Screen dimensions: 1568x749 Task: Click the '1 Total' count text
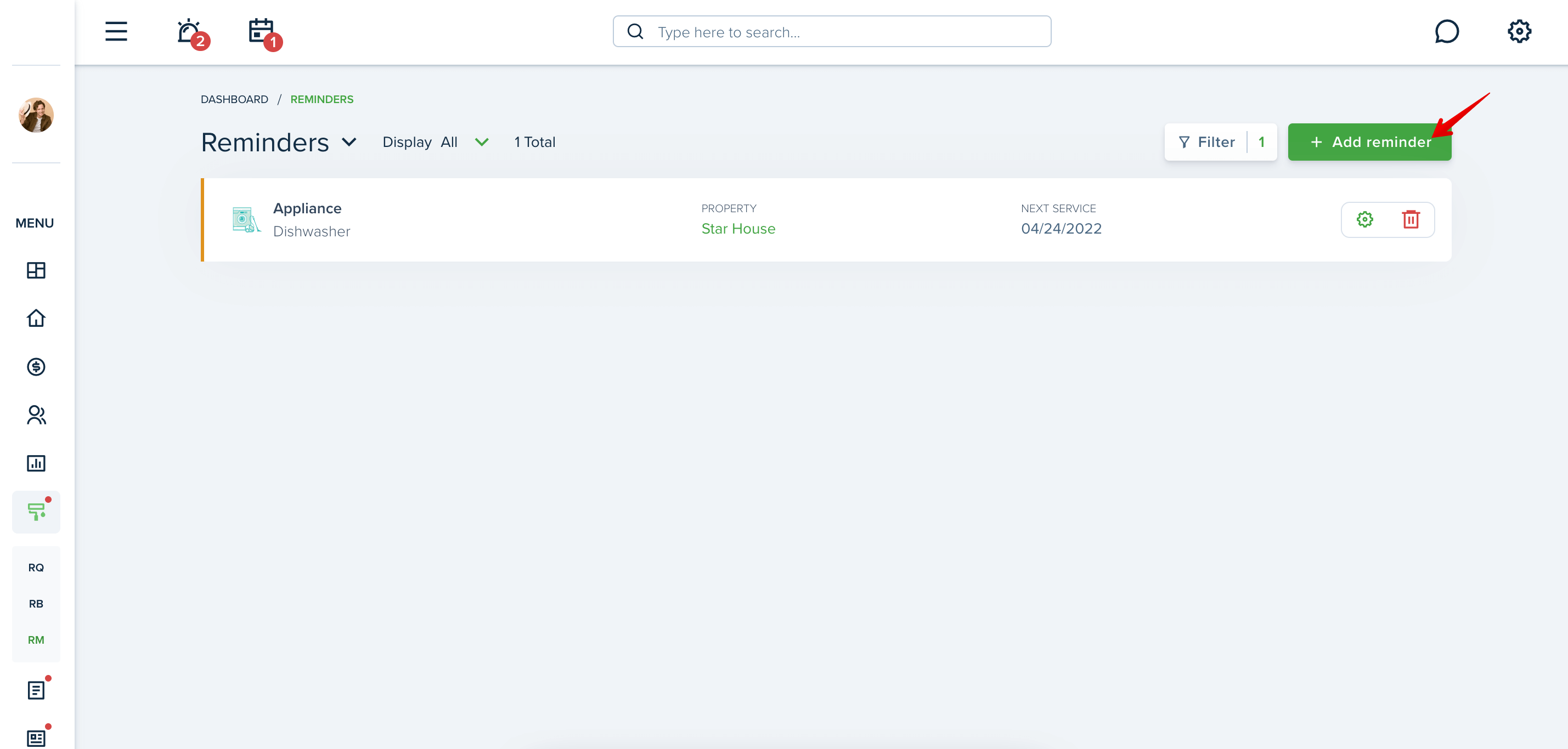point(534,142)
